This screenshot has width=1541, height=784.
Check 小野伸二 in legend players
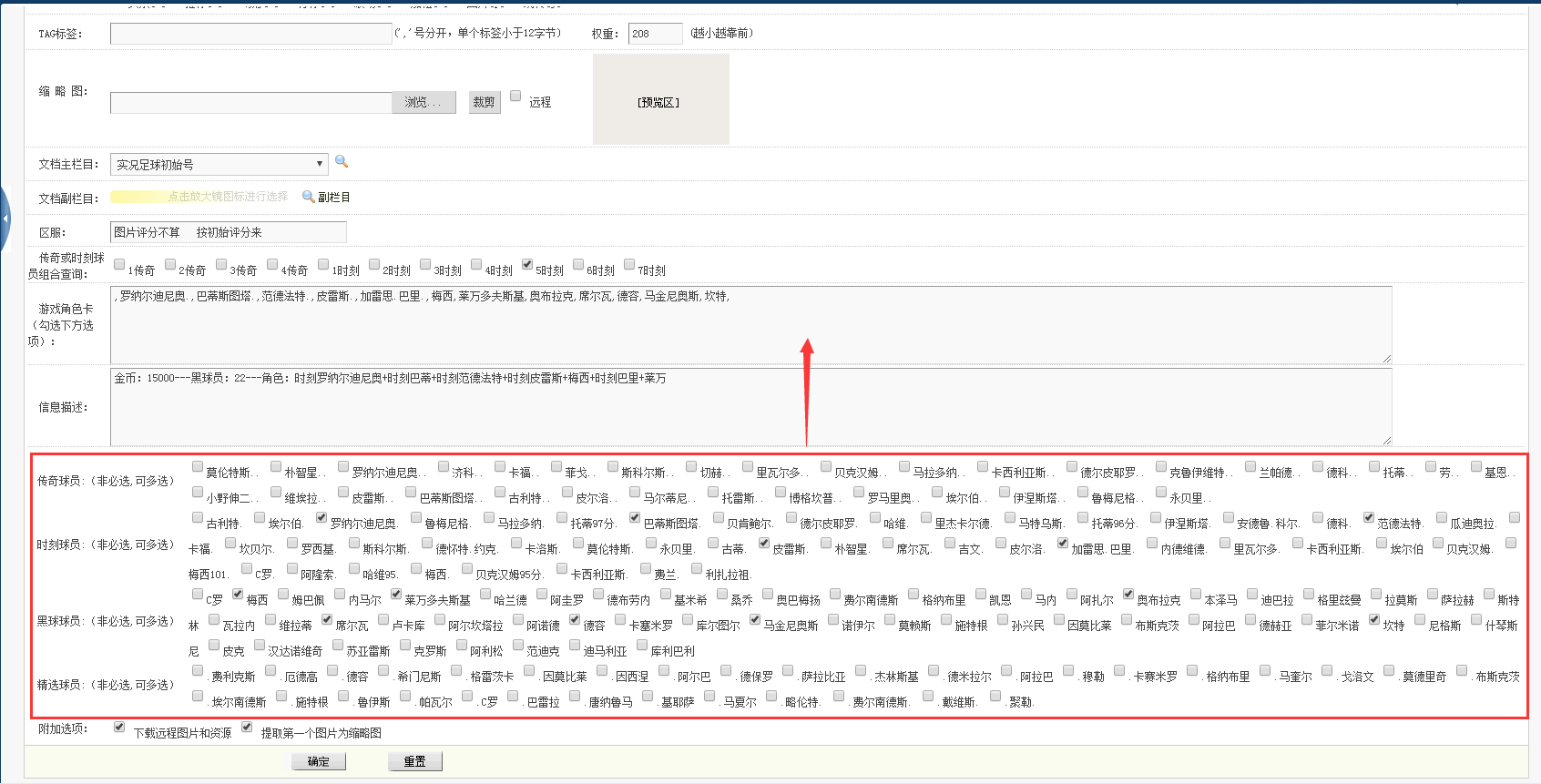tap(198, 492)
